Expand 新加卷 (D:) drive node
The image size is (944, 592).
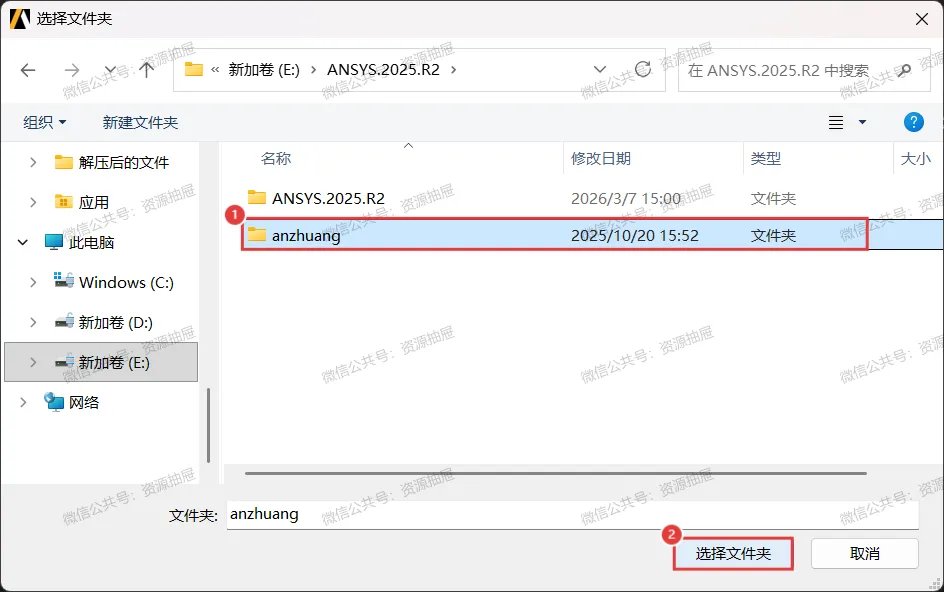coord(33,322)
